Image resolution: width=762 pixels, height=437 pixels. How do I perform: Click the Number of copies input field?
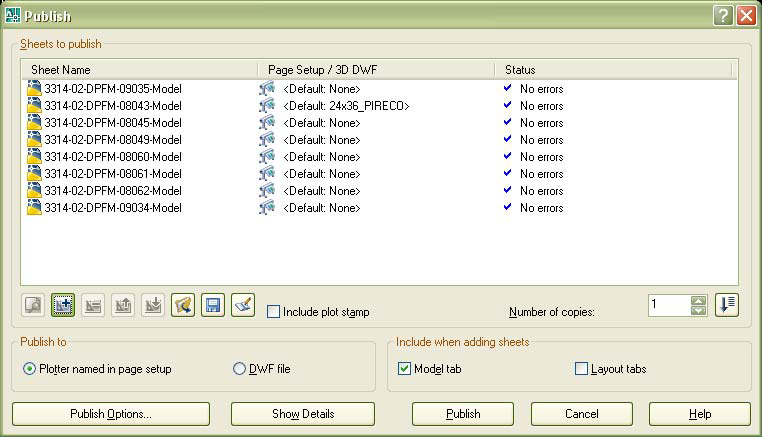pos(670,305)
